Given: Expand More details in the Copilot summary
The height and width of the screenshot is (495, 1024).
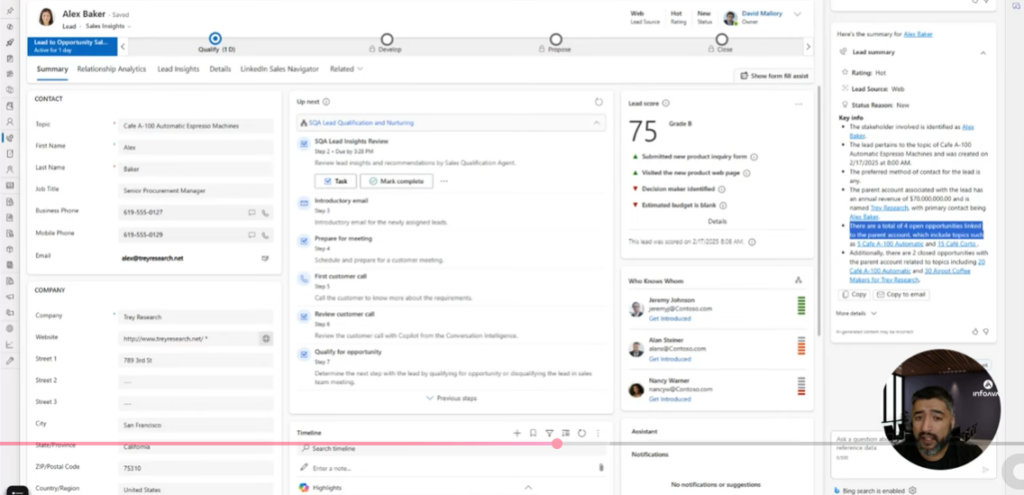Looking at the screenshot, I should tap(854, 313).
